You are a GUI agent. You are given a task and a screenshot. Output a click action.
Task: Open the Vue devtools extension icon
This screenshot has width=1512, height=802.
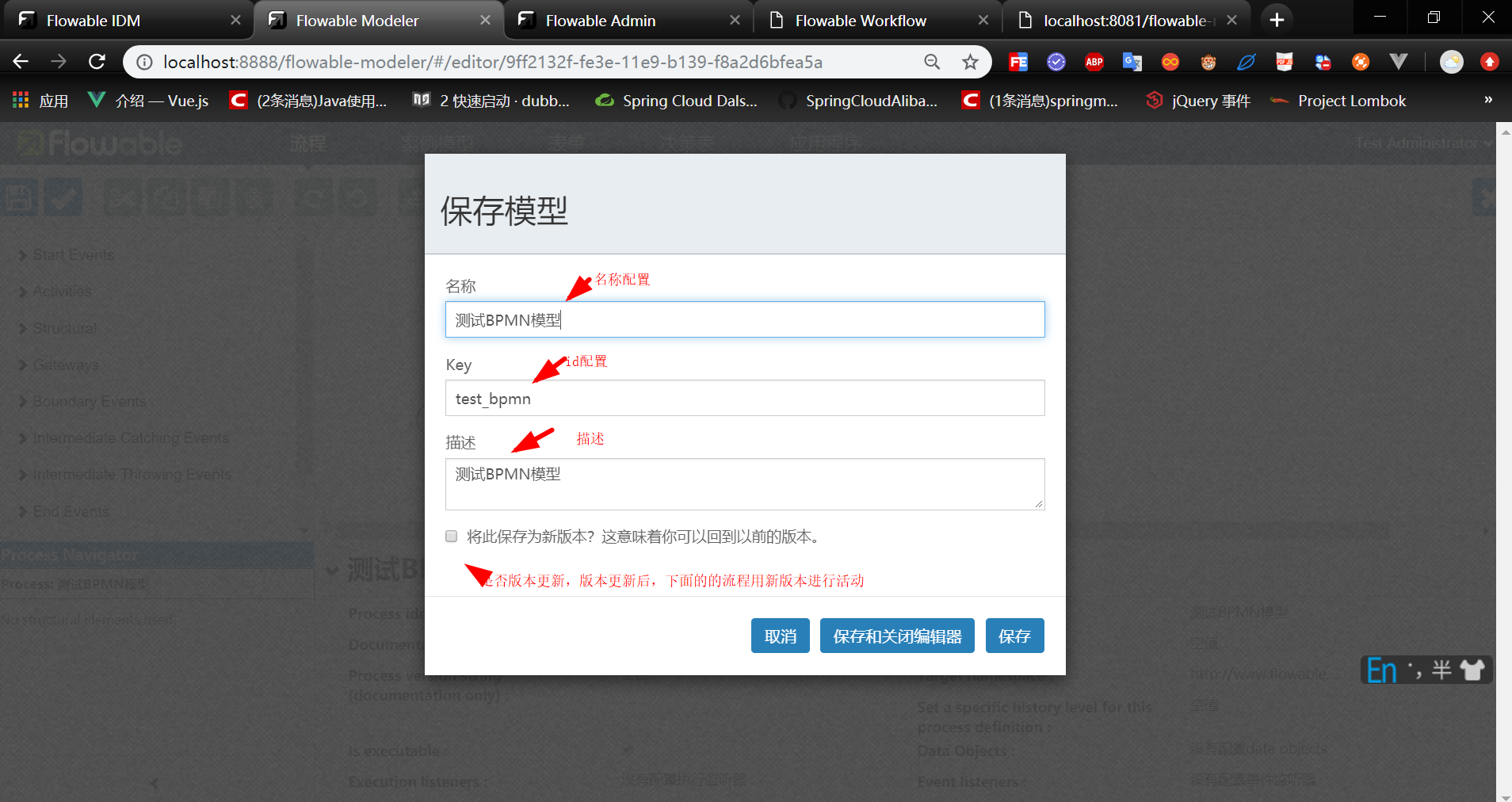(x=1399, y=62)
